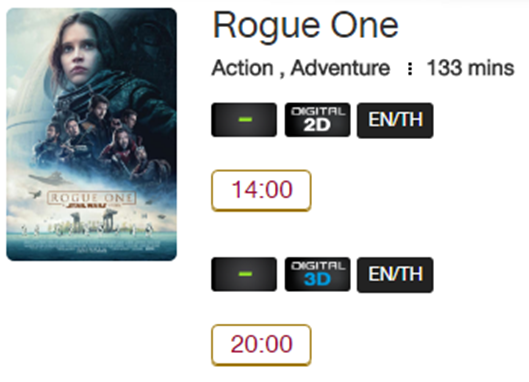Click the dark helmet silhouette on the poster
The height and width of the screenshot is (382, 529).
tap(147, 42)
